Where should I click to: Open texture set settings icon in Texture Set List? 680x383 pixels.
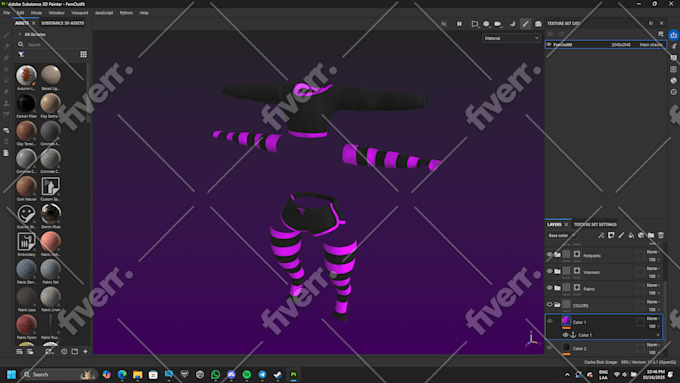pos(660,34)
